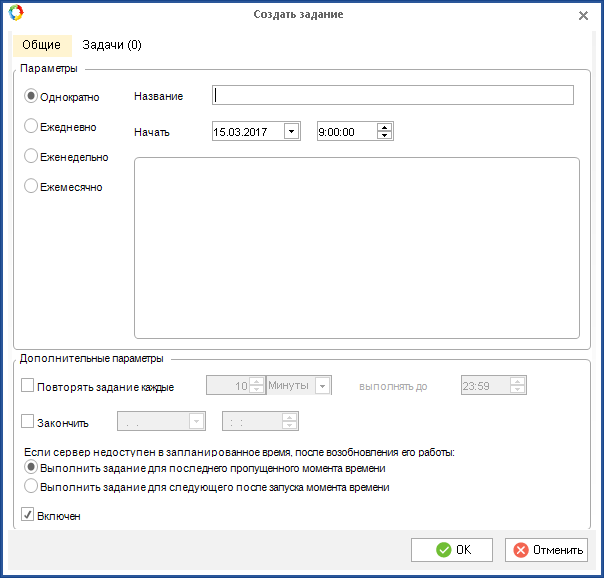Toggle the Включен checkbox
604x578 pixels.
27,516
